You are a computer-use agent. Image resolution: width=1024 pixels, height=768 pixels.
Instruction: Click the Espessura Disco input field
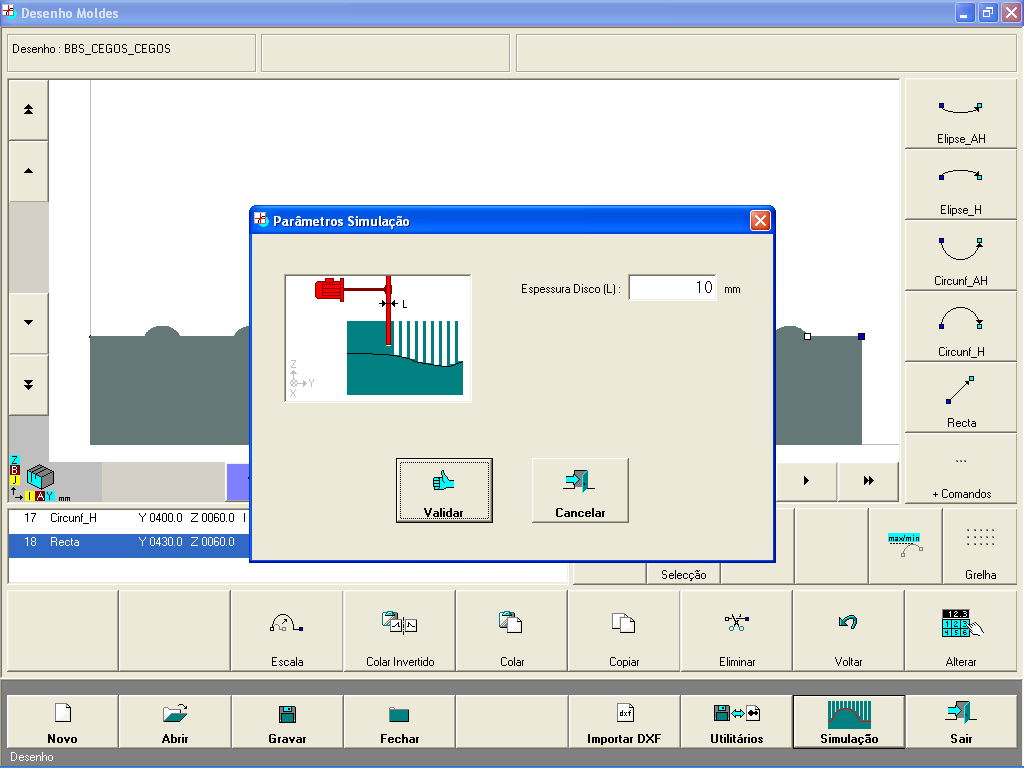(672, 288)
